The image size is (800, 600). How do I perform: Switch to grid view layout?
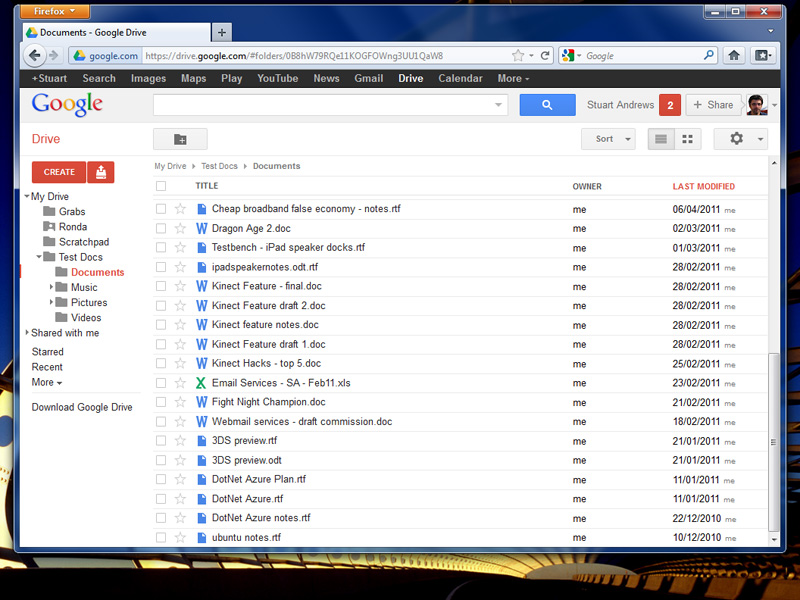point(687,139)
